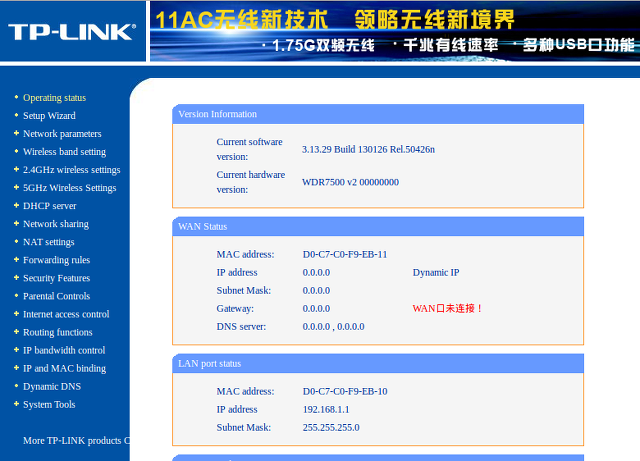The width and height of the screenshot is (640, 461).
Task: Open System Tools label
Action: [49, 404]
